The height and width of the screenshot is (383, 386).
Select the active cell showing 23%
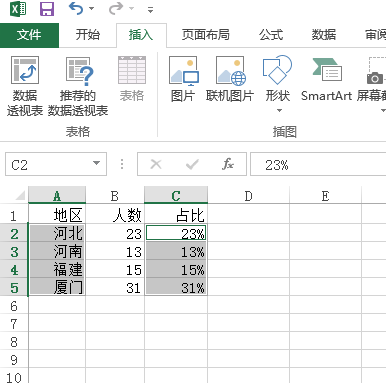click(x=176, y=233)
